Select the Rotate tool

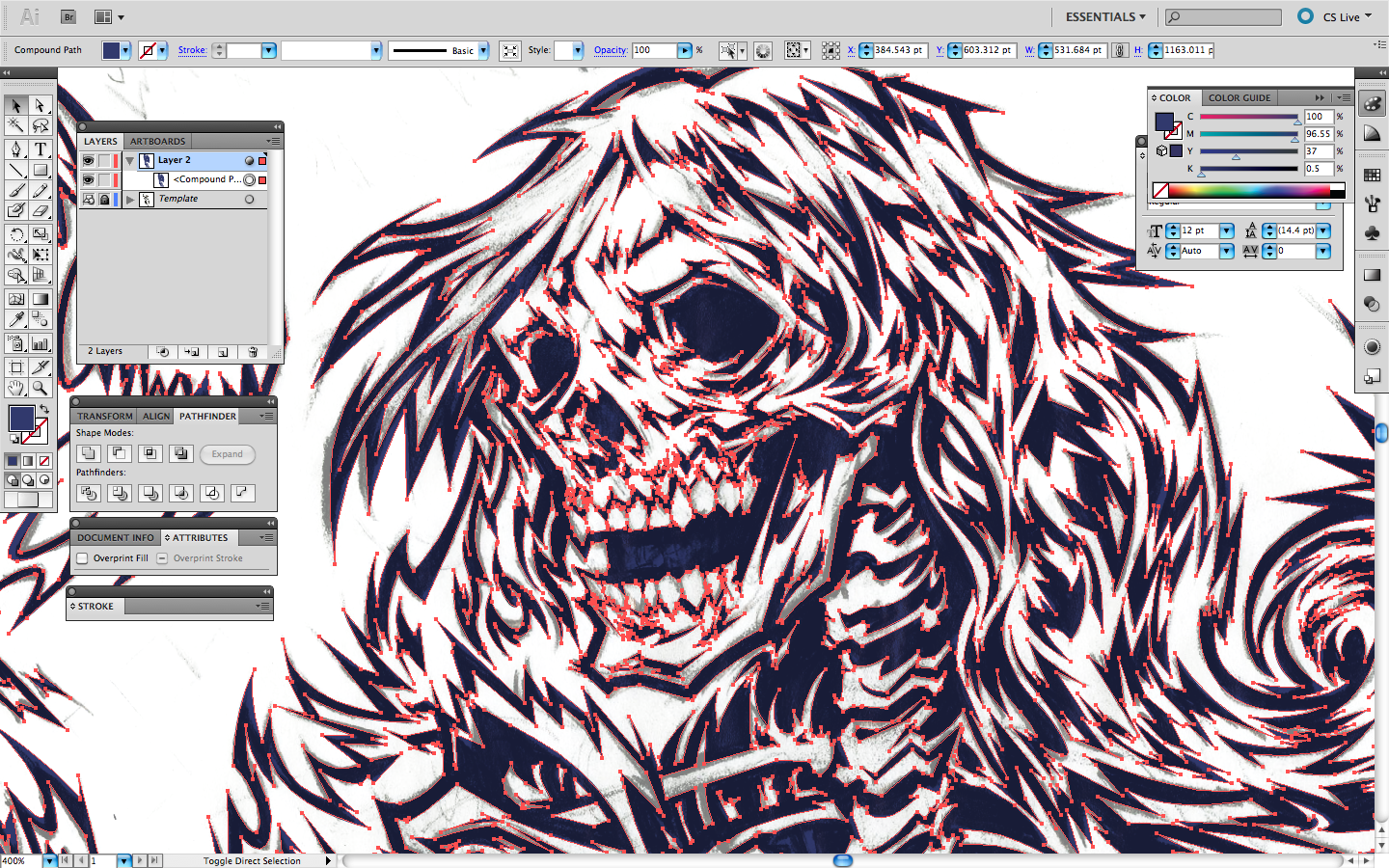16,234
